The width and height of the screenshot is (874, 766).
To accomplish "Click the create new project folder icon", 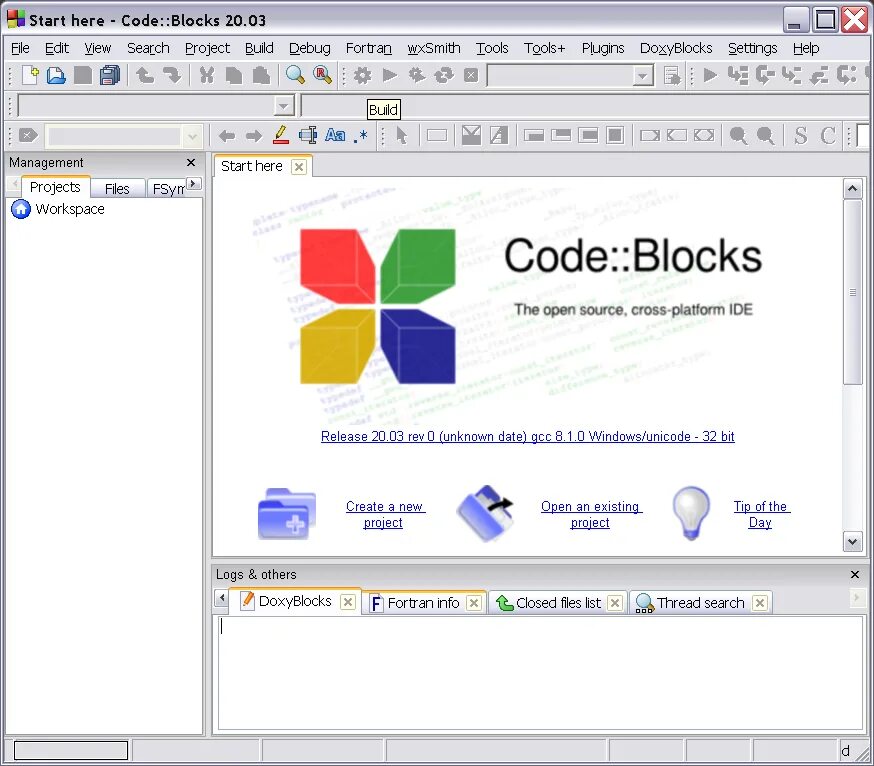I will pyautogui.click(x=287, y=513).
